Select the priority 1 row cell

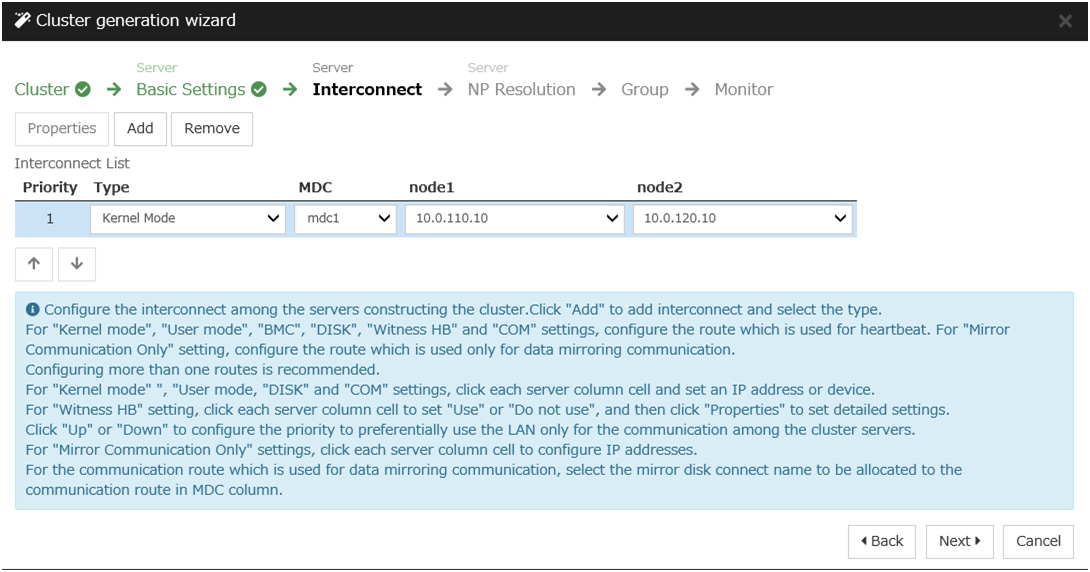click(x=50, y=218)
